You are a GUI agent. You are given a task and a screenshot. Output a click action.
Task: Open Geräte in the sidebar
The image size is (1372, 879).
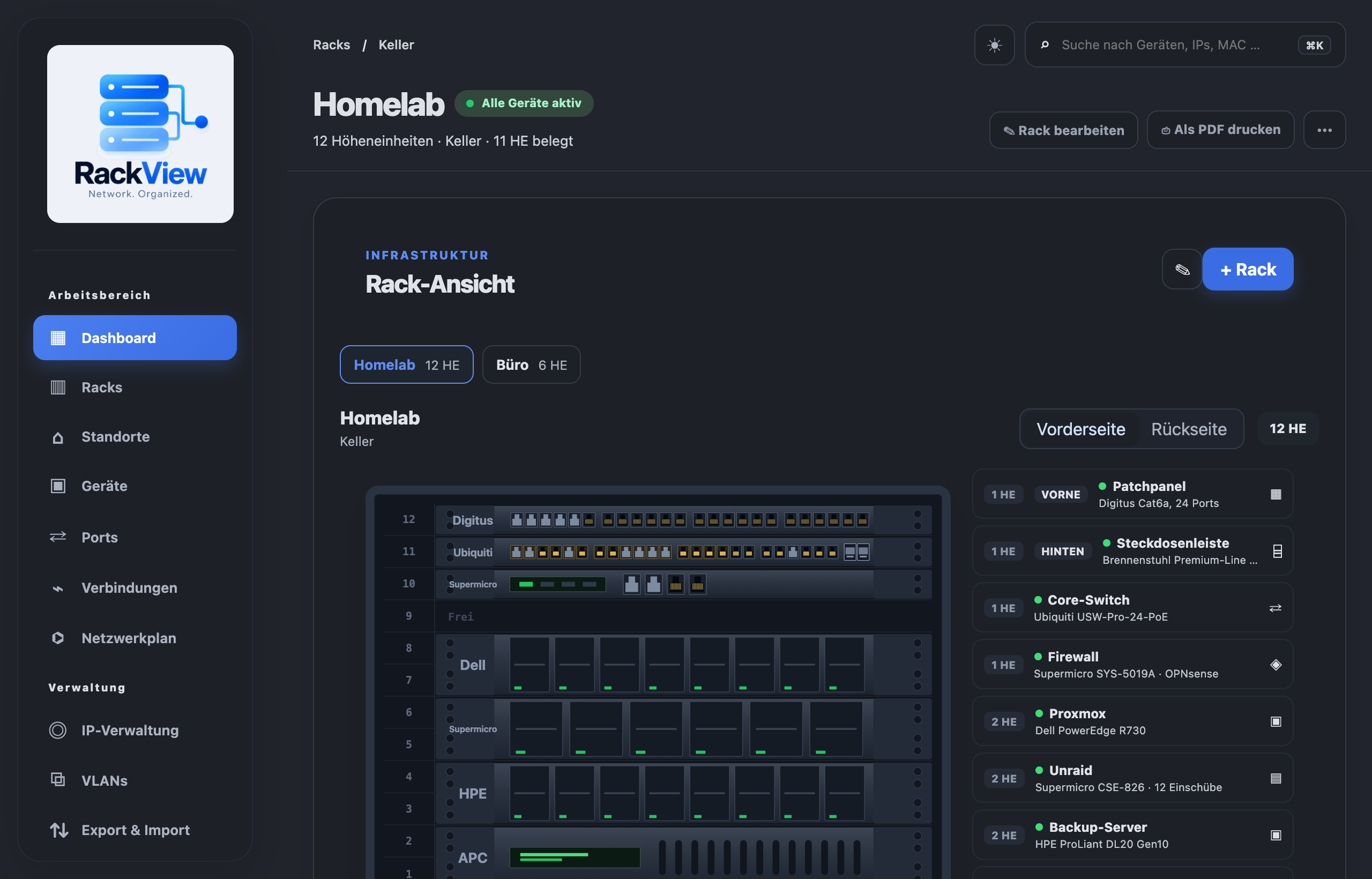click(x=135, y=486)
